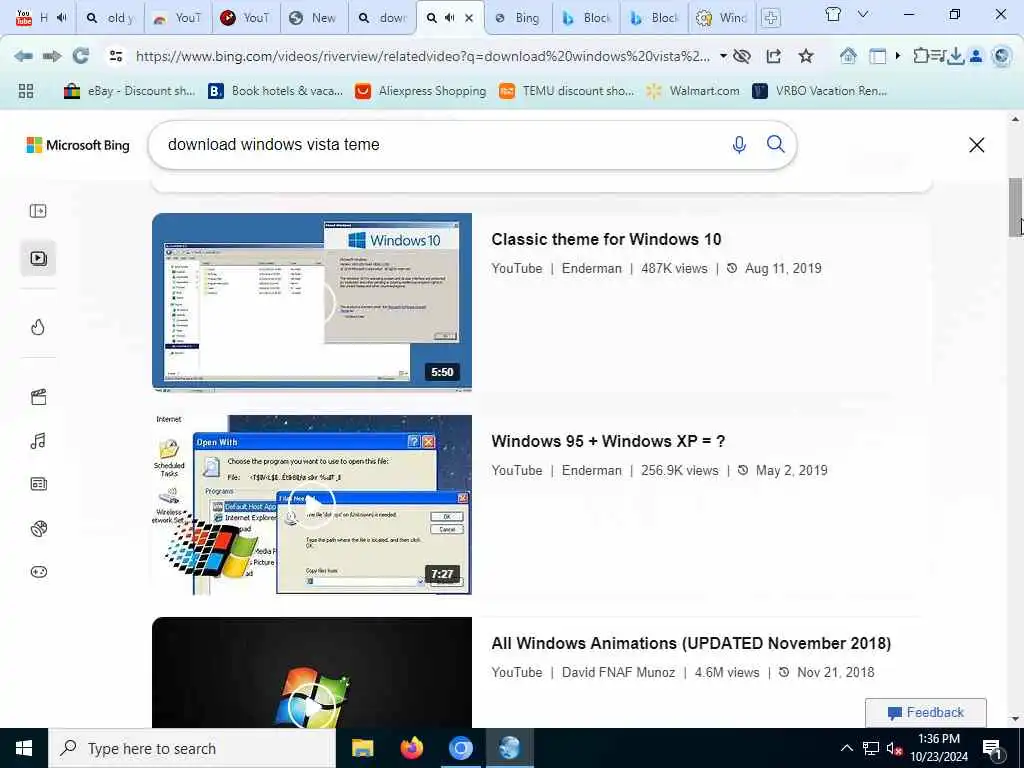Switch to the 'New' tab
This screenshot has width=1024, height=768.
click(315, 18)
